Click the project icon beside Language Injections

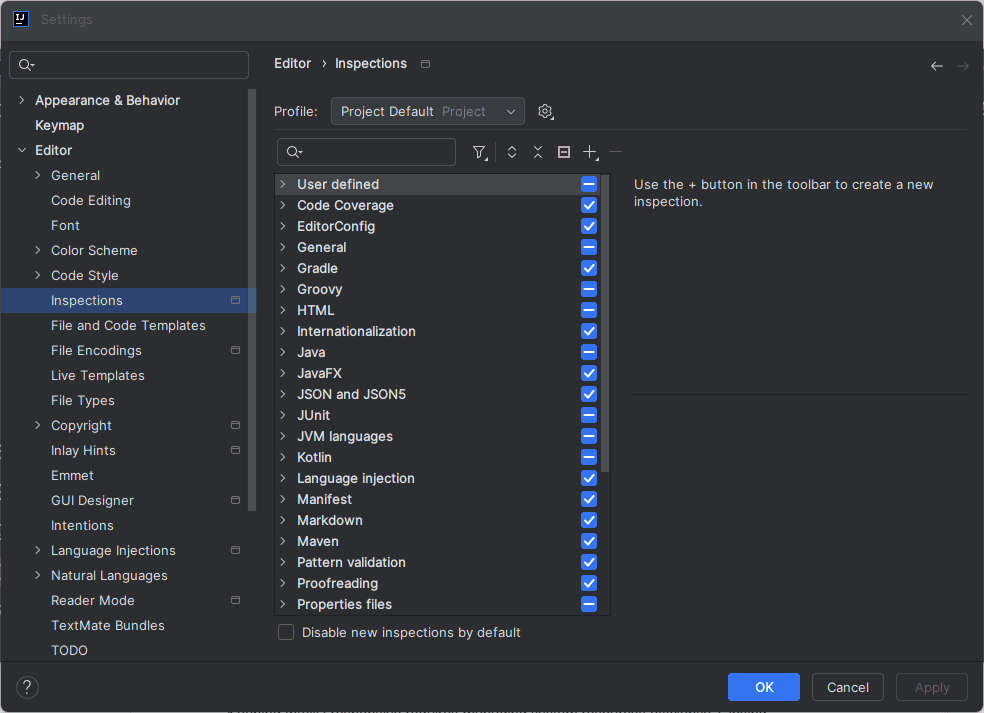(235, 550)
